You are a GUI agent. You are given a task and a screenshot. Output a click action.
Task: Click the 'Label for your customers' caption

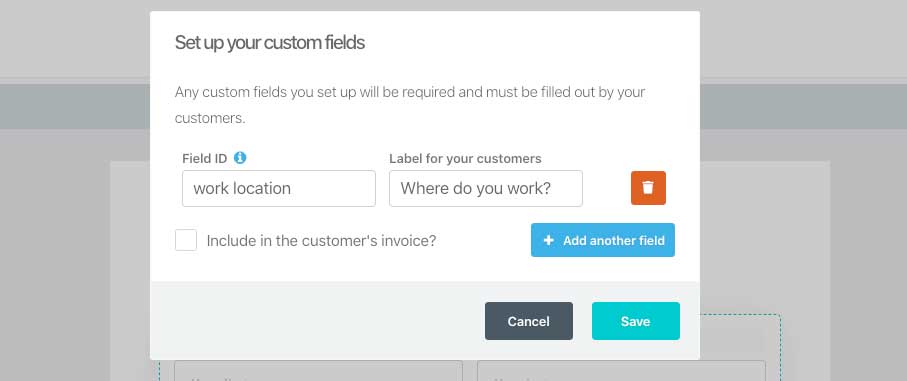click(x=465, y=158)
